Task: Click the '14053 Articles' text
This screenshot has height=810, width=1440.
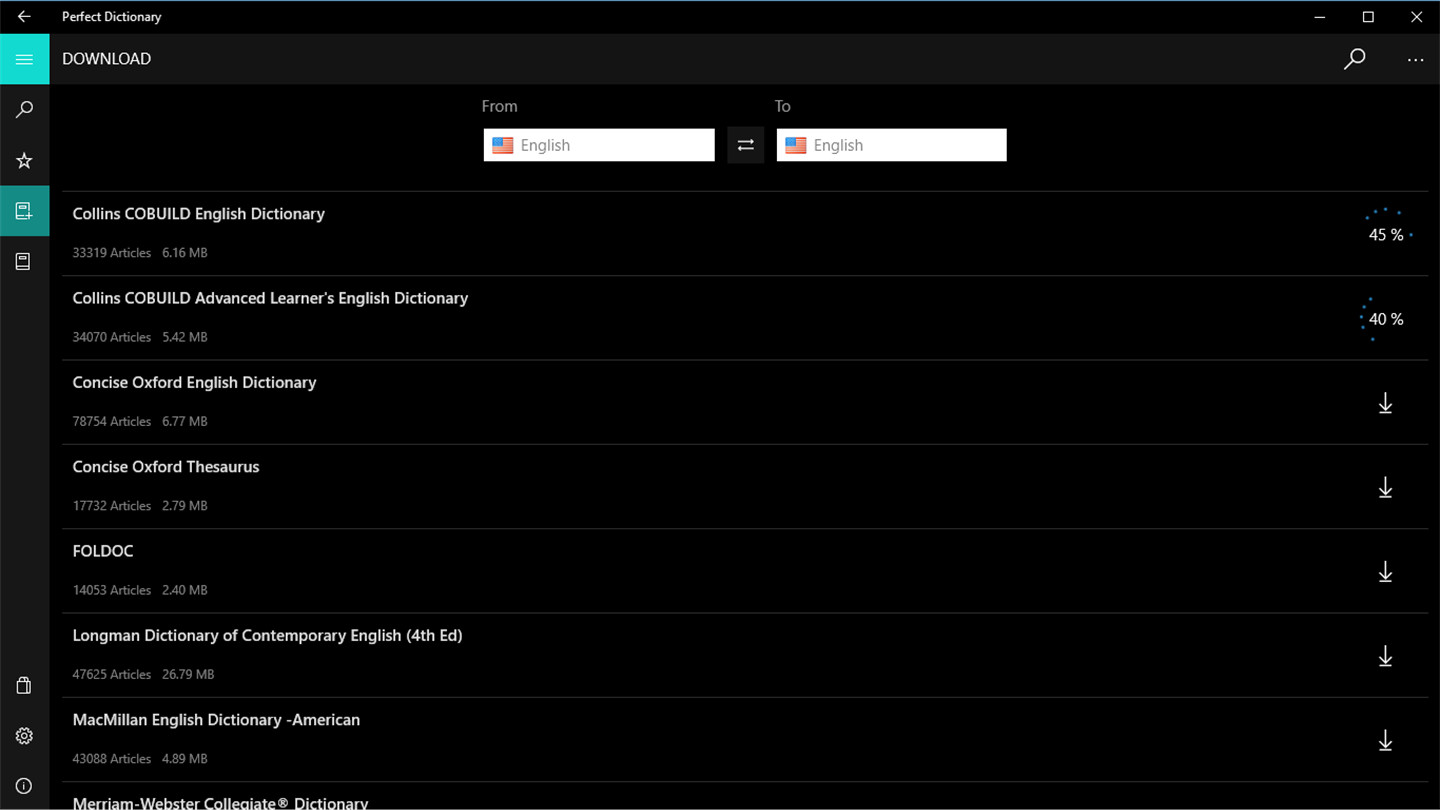Action: tap(112, 590)
